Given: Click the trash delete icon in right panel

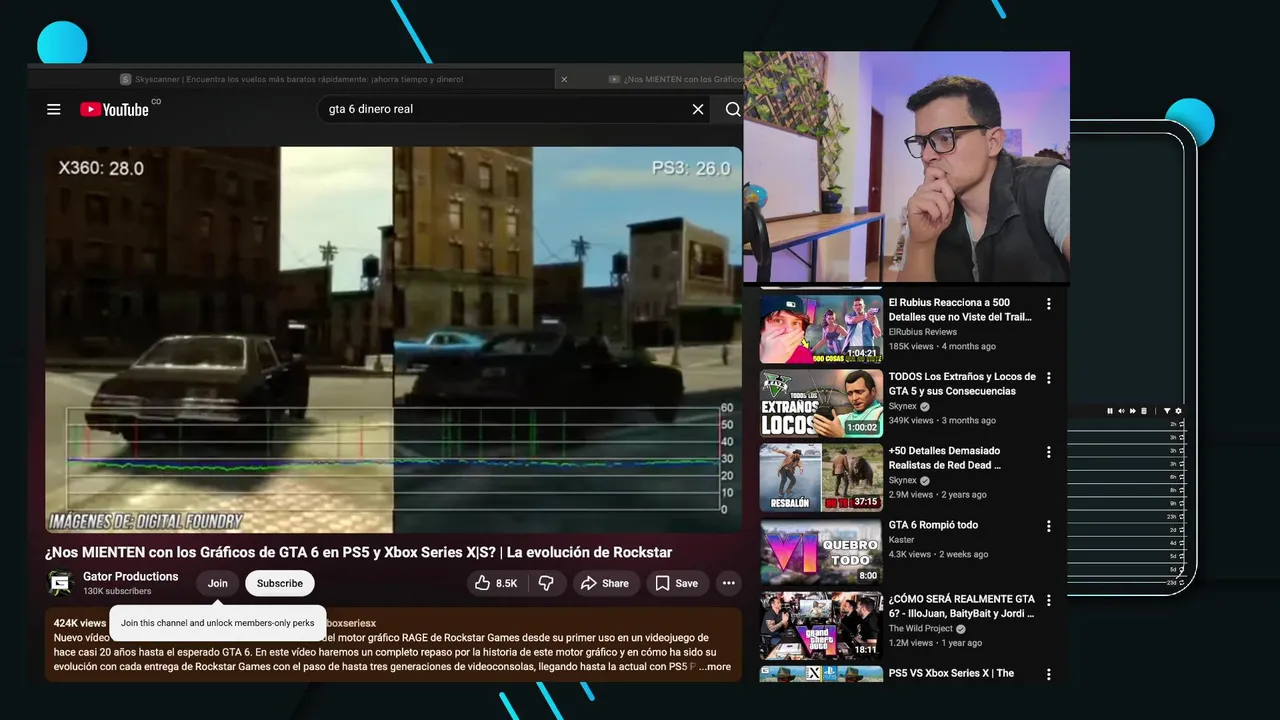Looking at the screenshot, I should click(x=1144, y=411).
